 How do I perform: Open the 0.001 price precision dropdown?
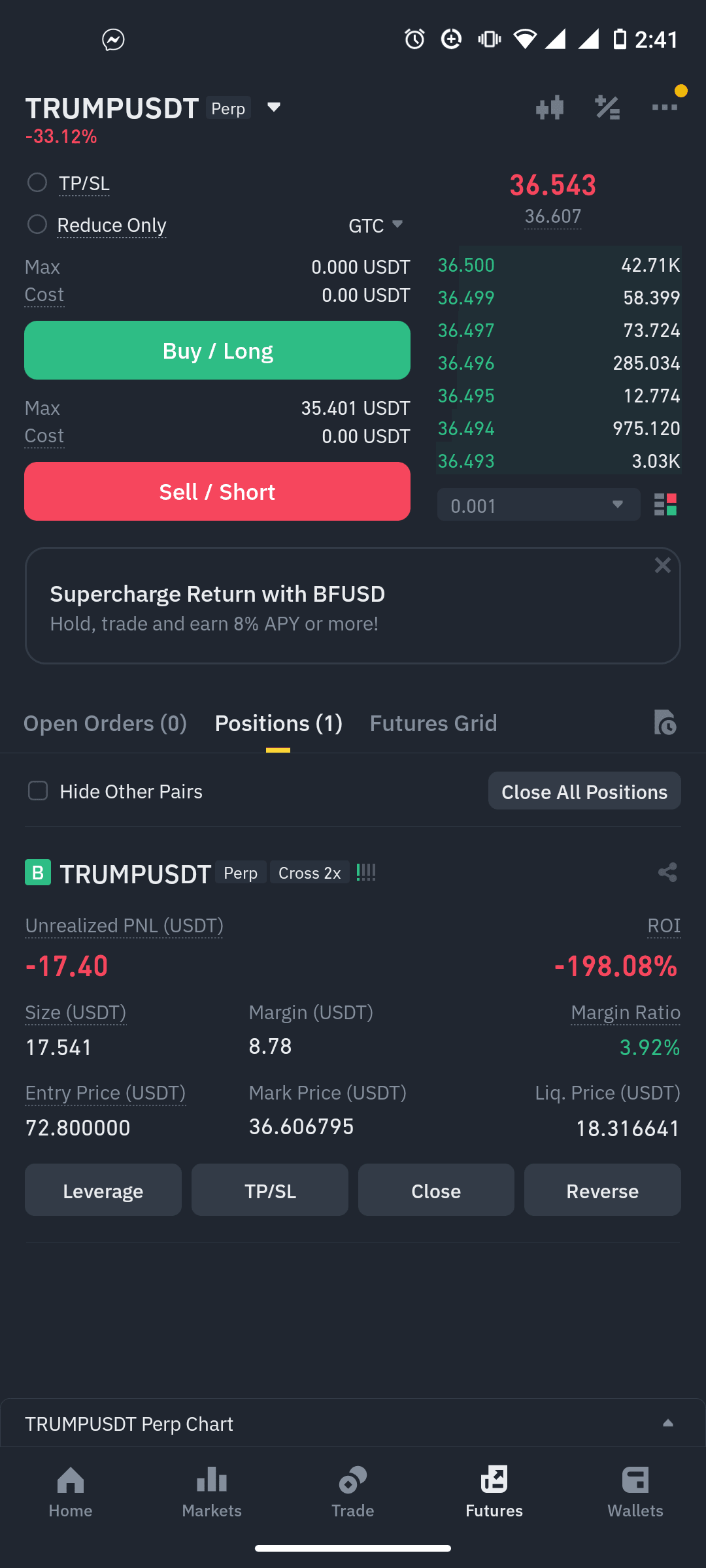pos(539,504)
